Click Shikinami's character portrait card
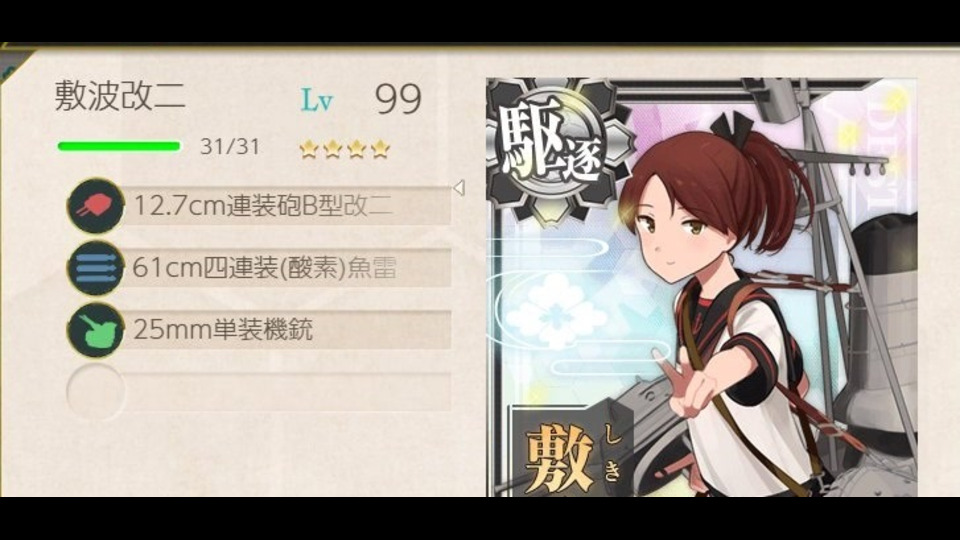Viewport: 960px width, 540px height. point(702,287)
